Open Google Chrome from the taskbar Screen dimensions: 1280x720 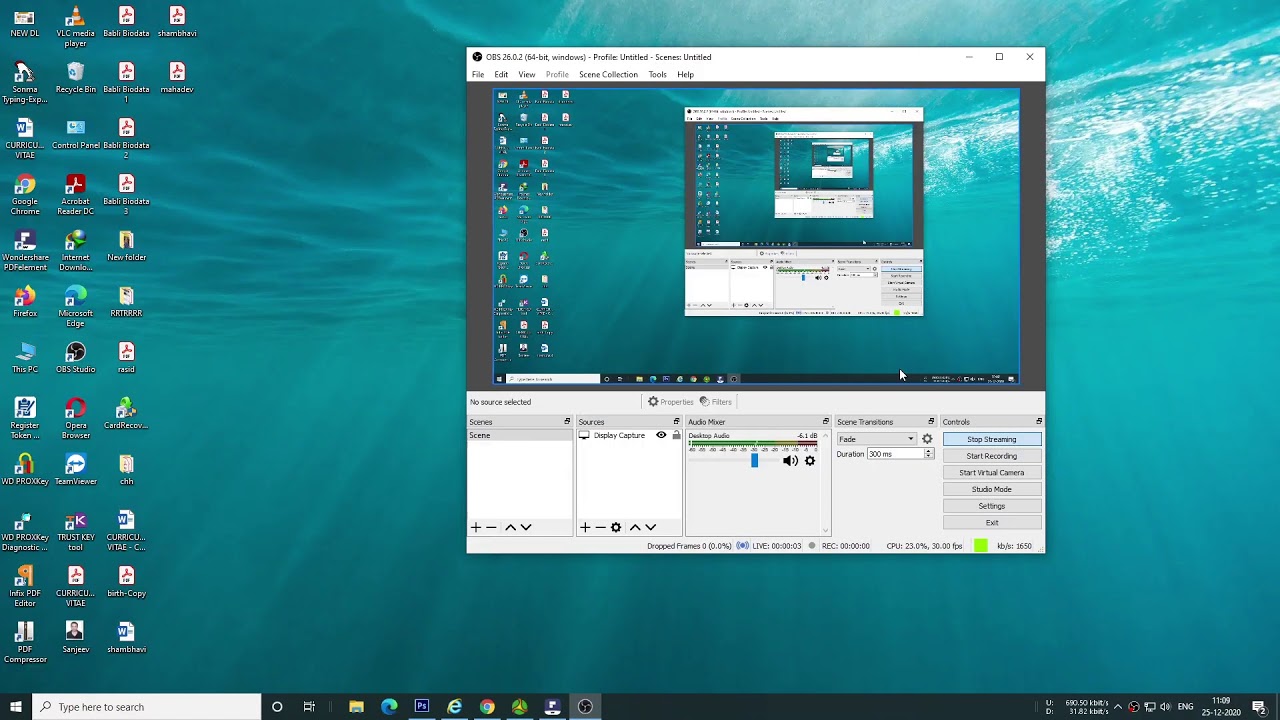(487, 707)
